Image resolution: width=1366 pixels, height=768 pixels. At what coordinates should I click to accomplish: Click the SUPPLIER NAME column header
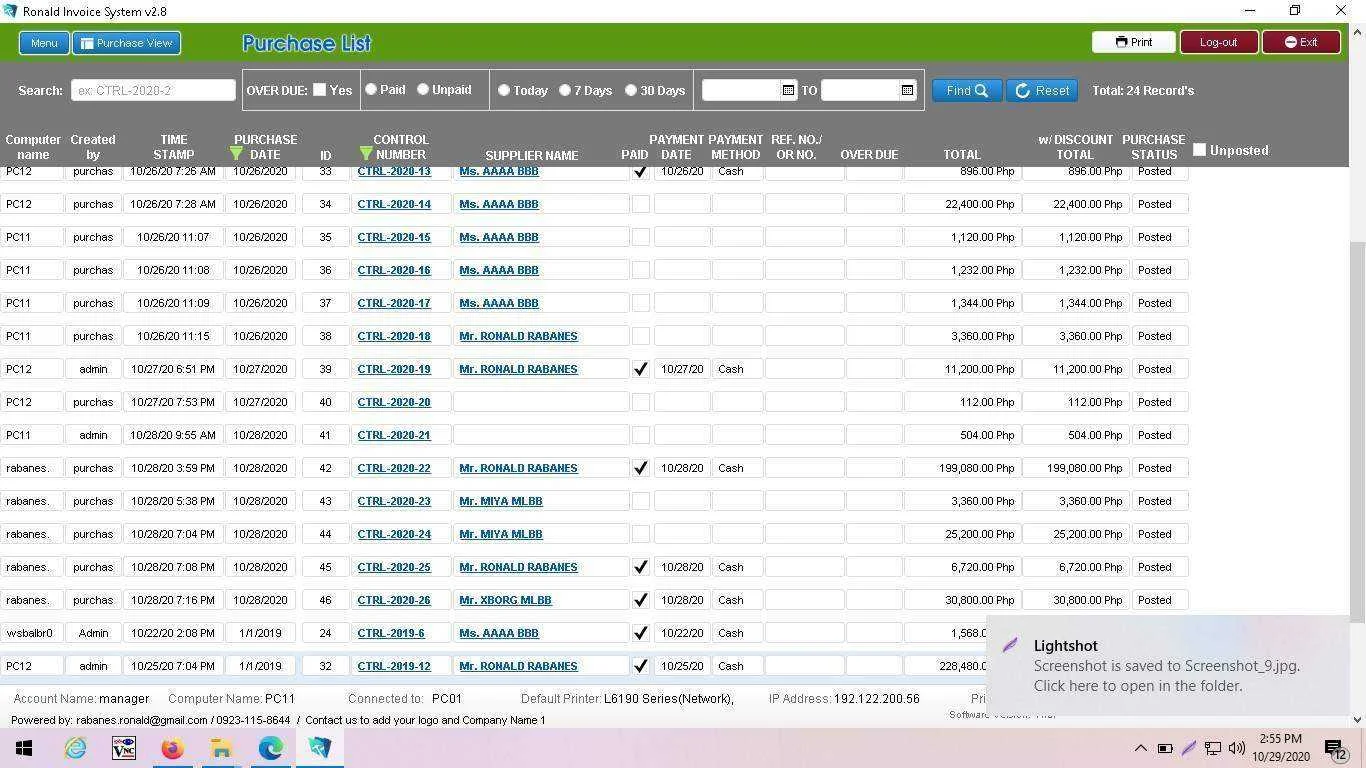532,155
